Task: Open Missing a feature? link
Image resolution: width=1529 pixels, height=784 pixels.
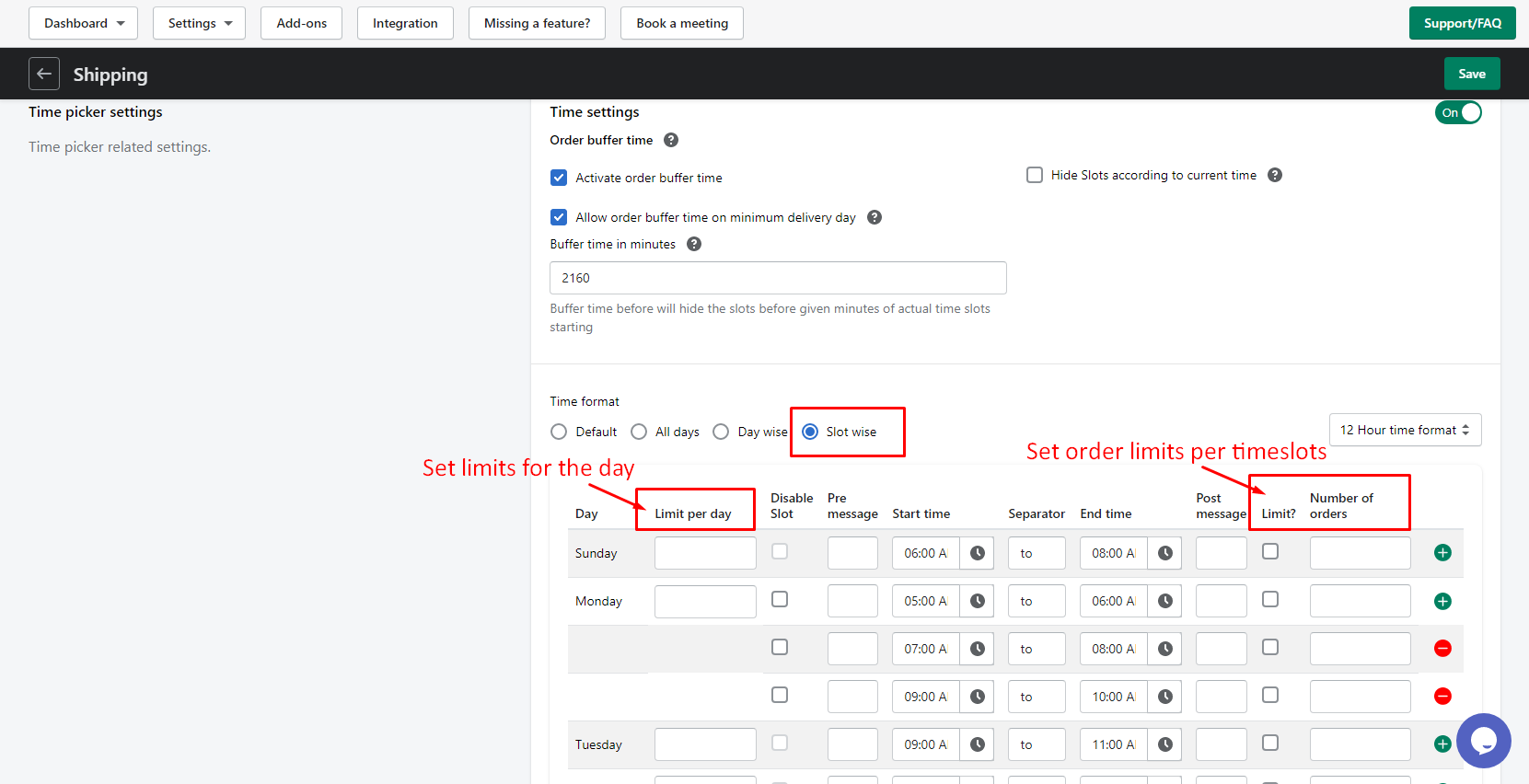Action: (x=538, y=23)
